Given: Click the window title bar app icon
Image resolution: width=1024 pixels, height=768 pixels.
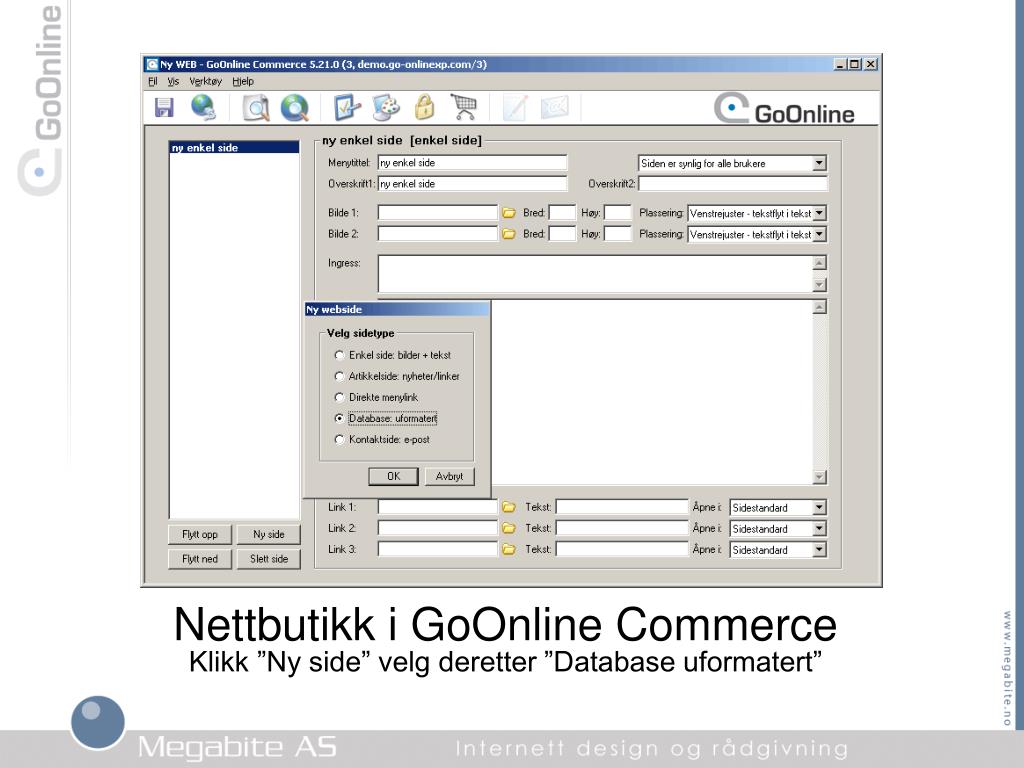Looking at the screenshot, I should click(152, 64).
